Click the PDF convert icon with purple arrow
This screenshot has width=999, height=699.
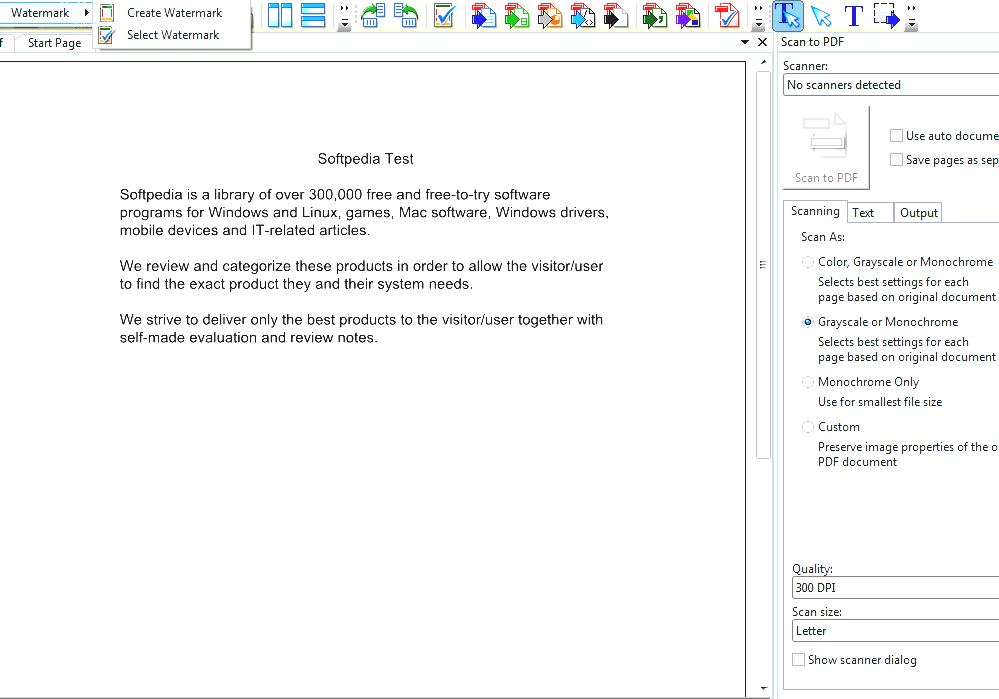687,15
